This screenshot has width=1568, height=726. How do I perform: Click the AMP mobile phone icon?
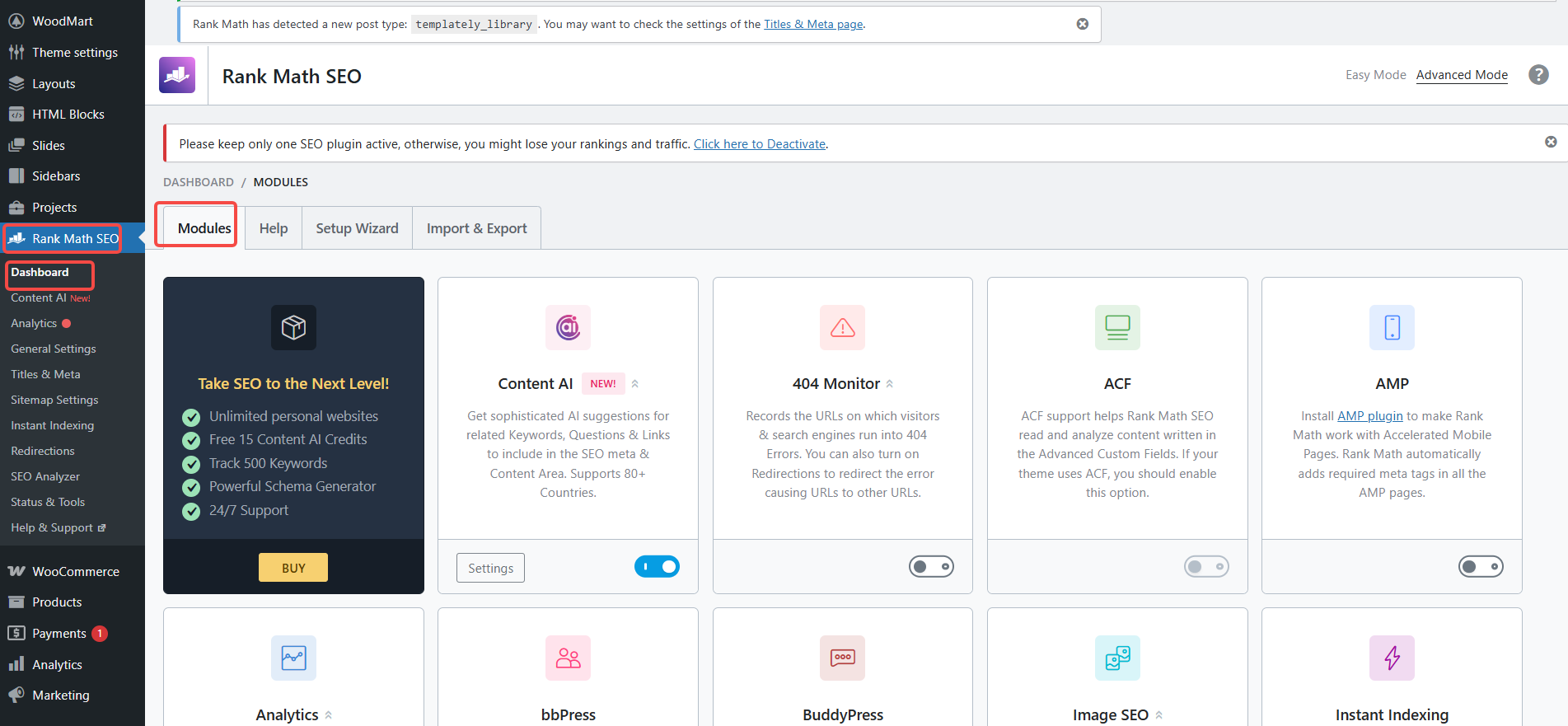(1392, 327)
